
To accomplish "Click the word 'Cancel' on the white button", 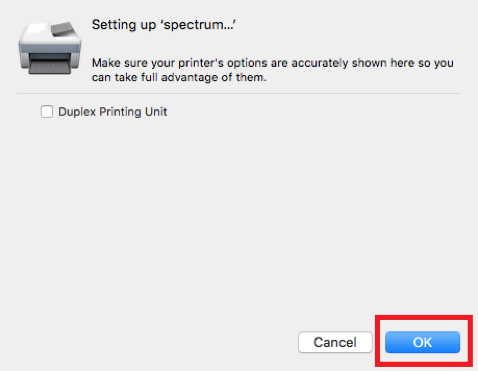I will 335,342.
